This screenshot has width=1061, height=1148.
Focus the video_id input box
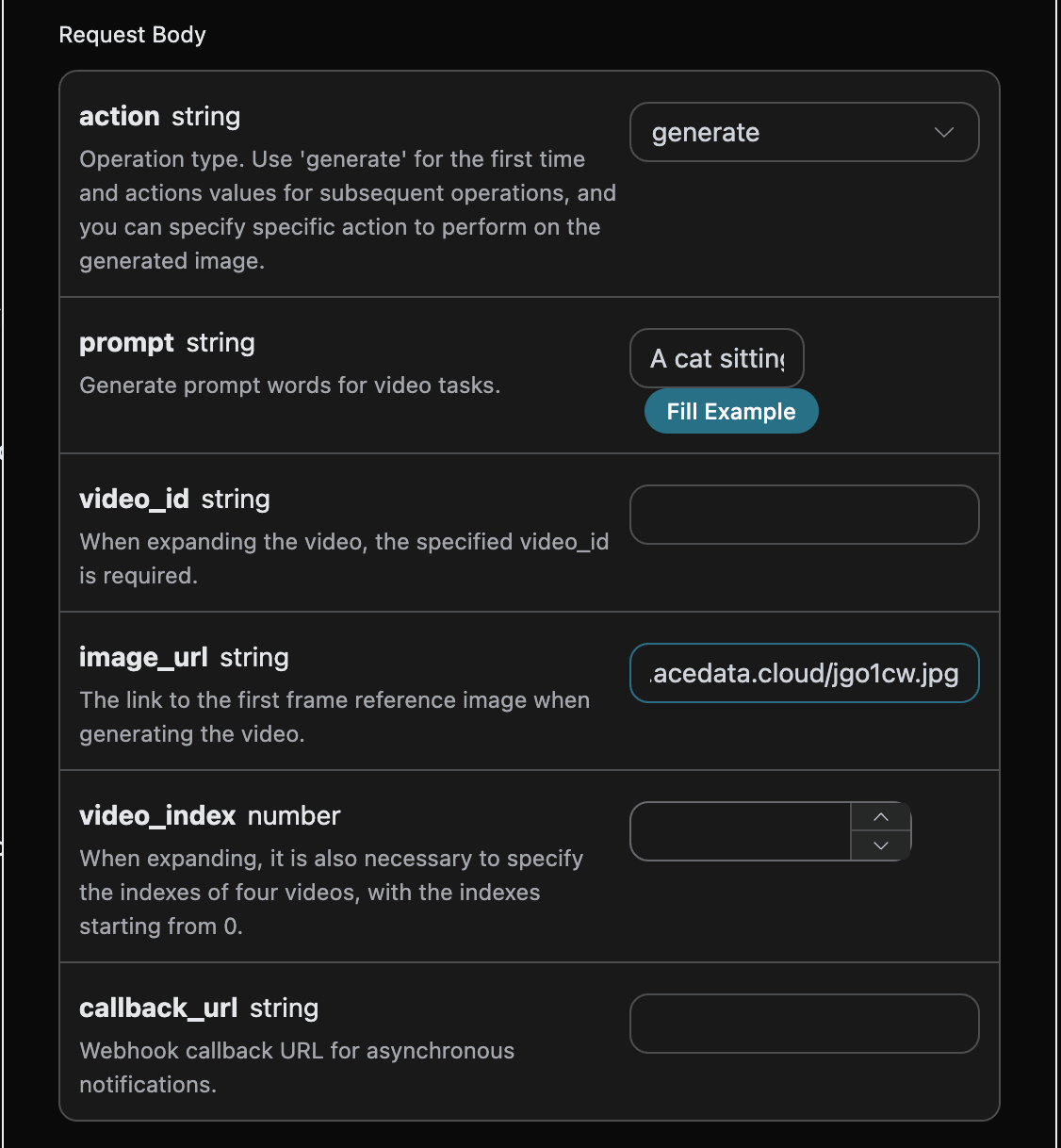(x=804, y=515)
